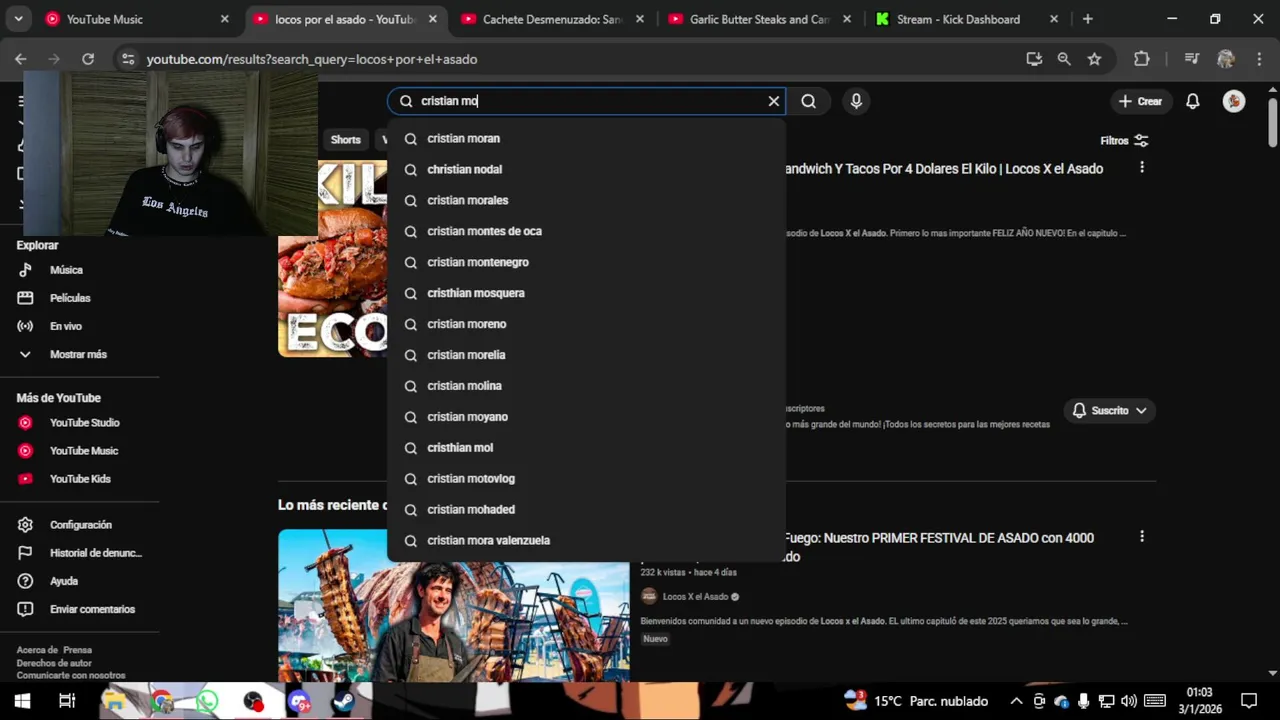Expand Mostrar más in the sidebar

(80, 354)
